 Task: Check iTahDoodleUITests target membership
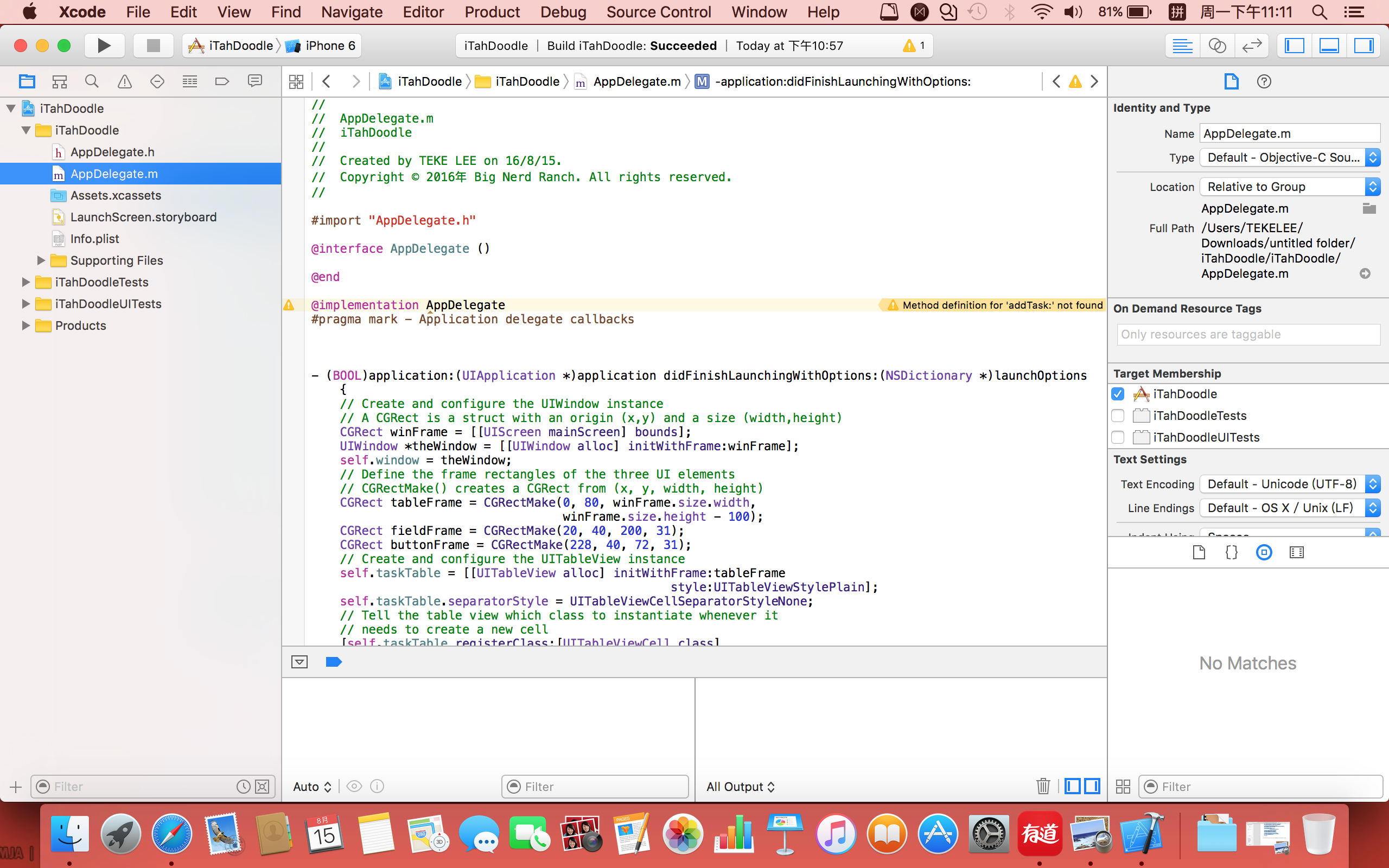pyautogui.click(x=1118, y=437)
